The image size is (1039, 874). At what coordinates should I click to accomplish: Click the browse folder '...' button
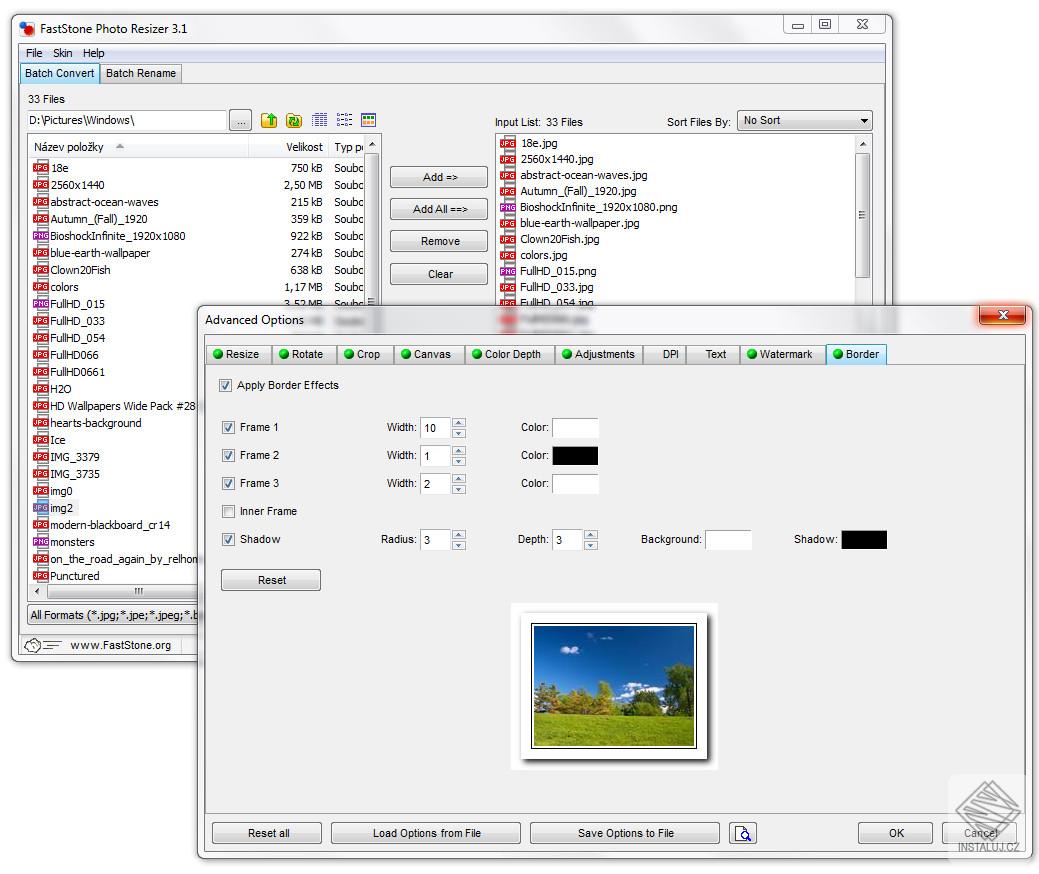click(241, 121)
